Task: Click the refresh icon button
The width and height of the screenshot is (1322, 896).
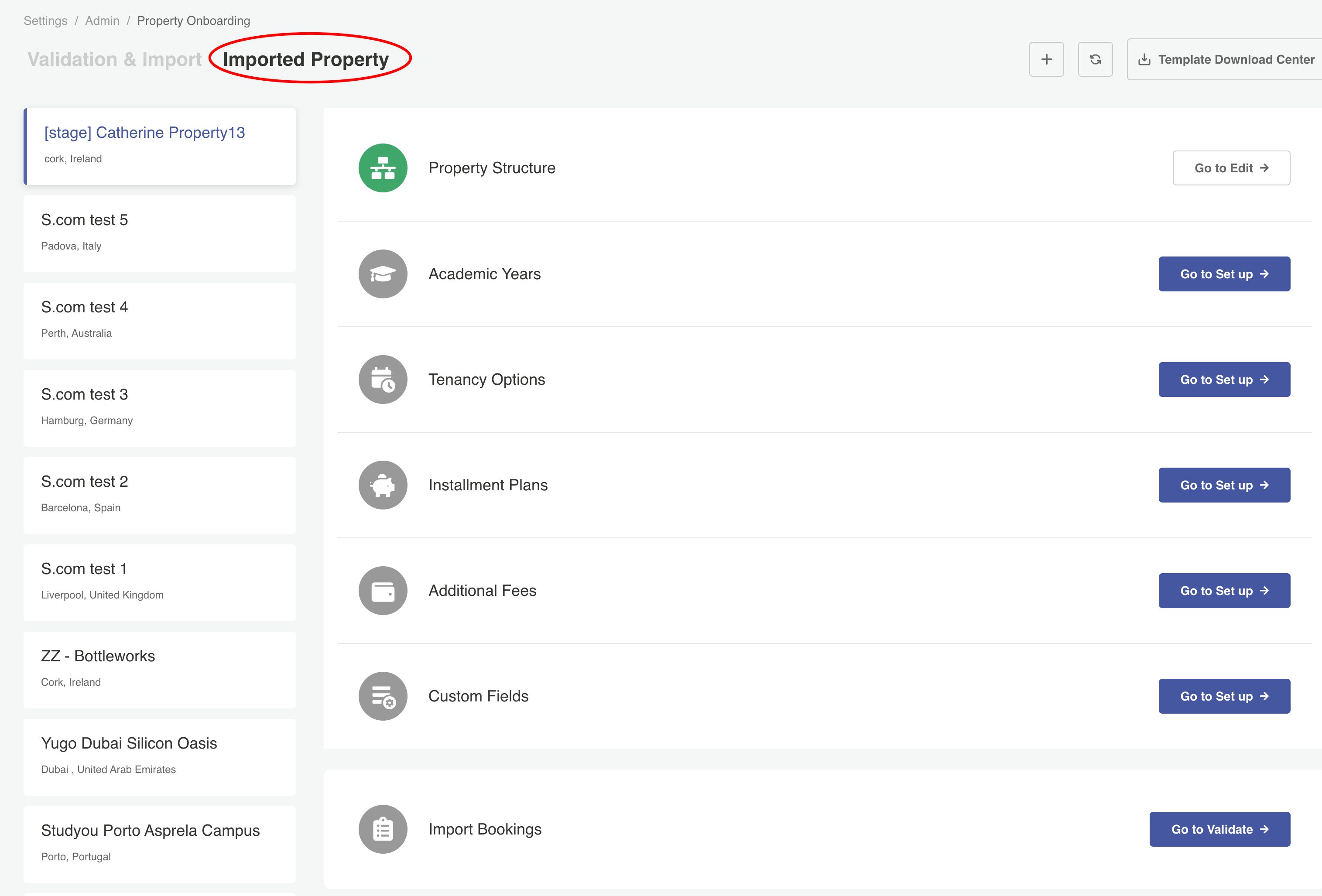Action: (1095, 59)
